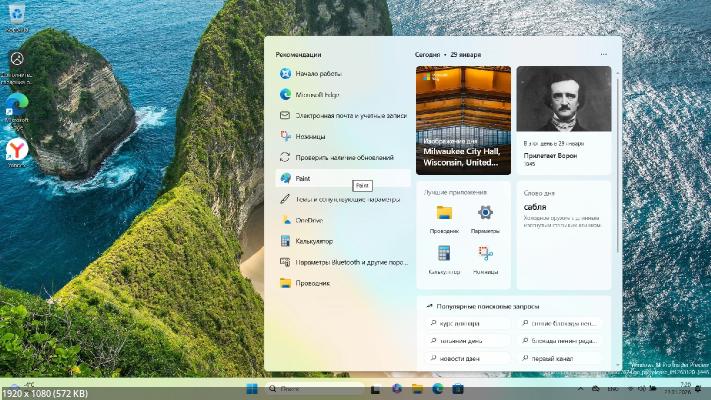The width and height of the screenshot is (711, 400).
Task: Open the Explorer (Проводник) folder tile
Action: (444, 213)
